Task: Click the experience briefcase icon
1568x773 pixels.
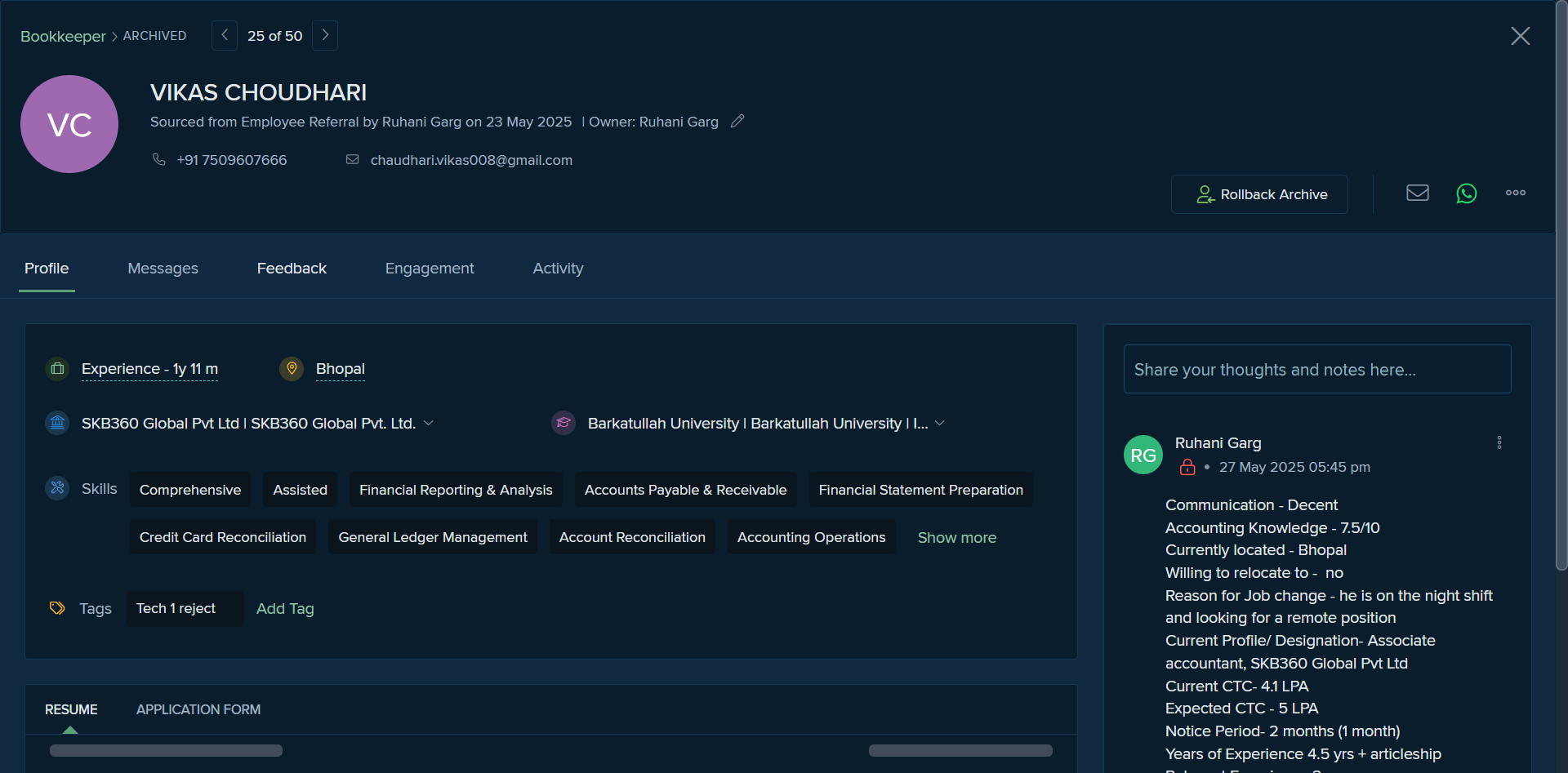Action: click(57, 369)
